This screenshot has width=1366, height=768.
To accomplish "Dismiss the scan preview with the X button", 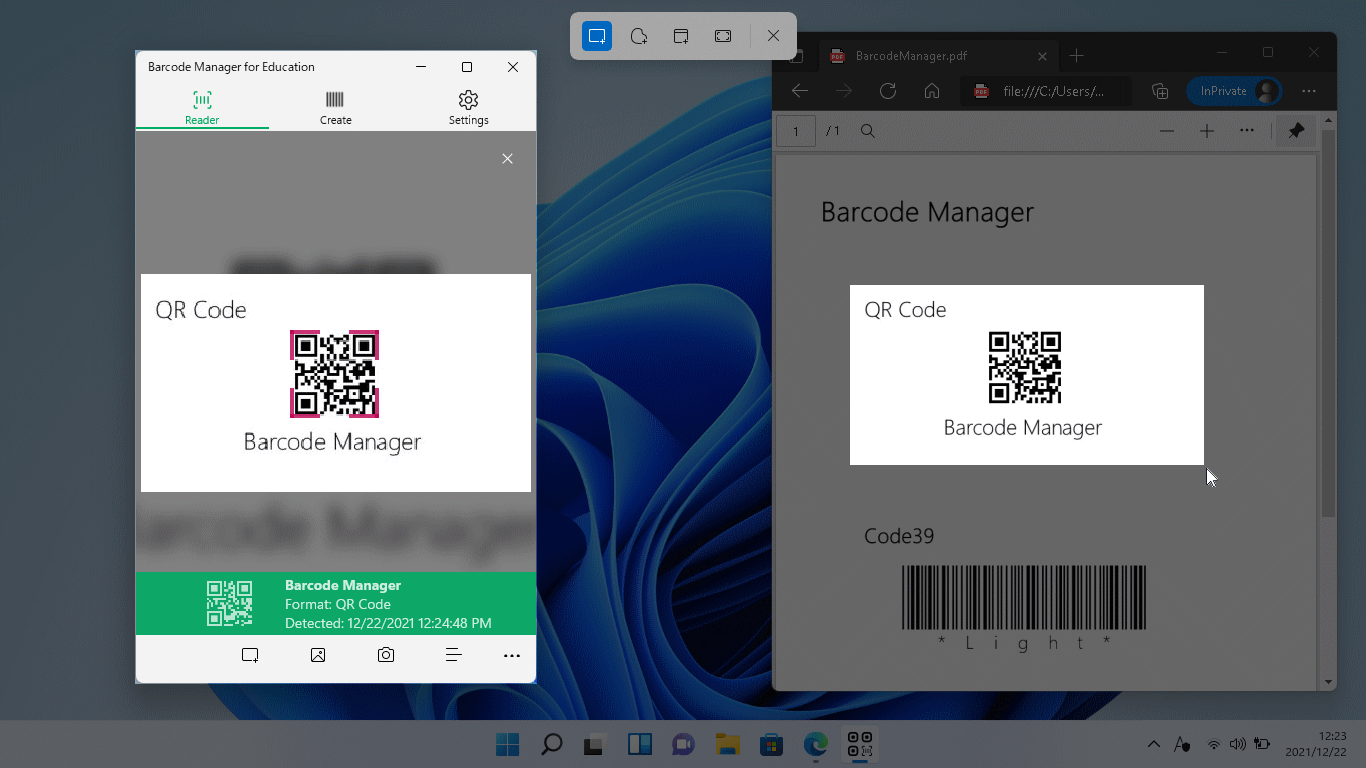I will [507, 158].
